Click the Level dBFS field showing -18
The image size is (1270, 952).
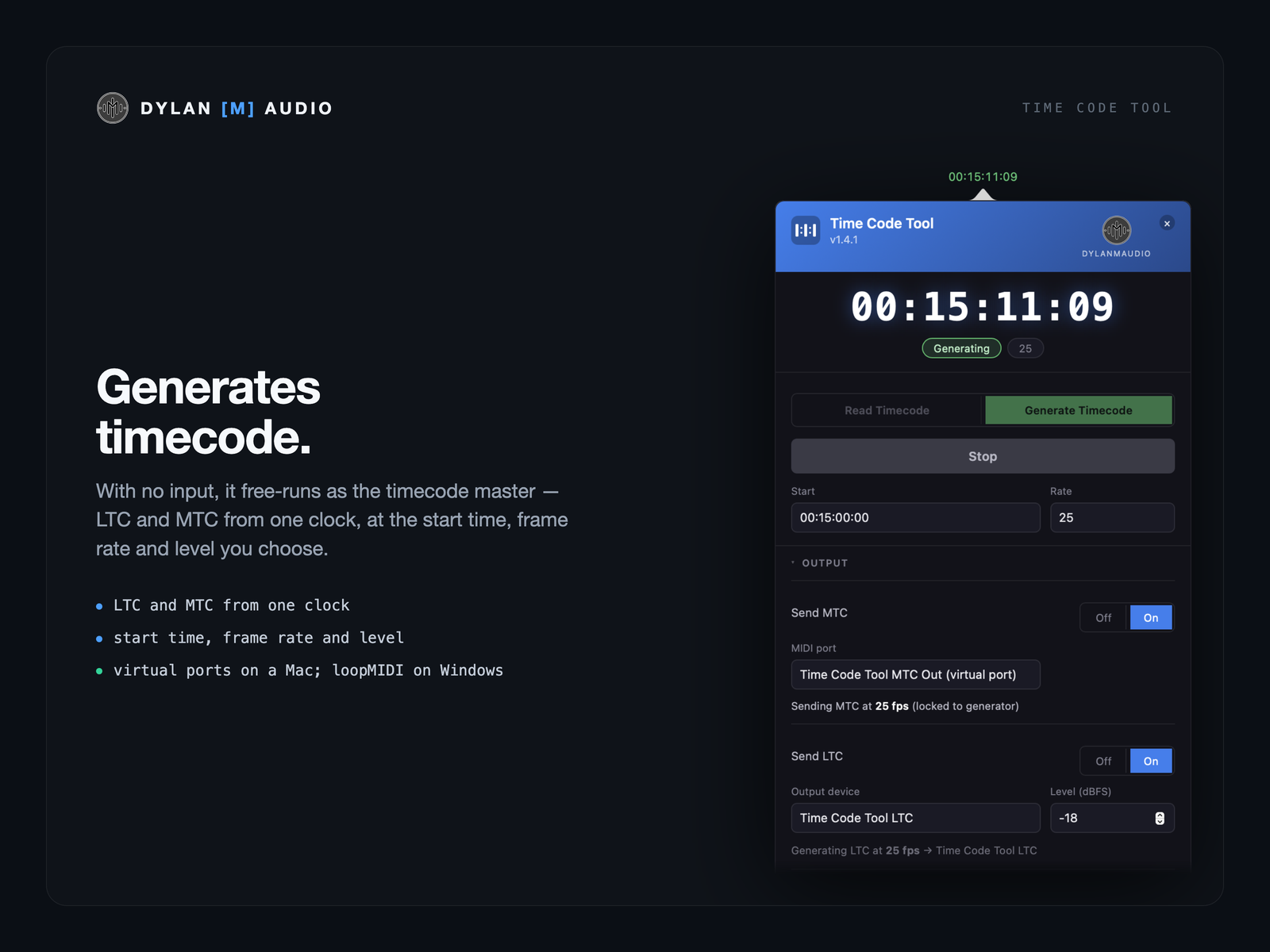point(1112,818)
